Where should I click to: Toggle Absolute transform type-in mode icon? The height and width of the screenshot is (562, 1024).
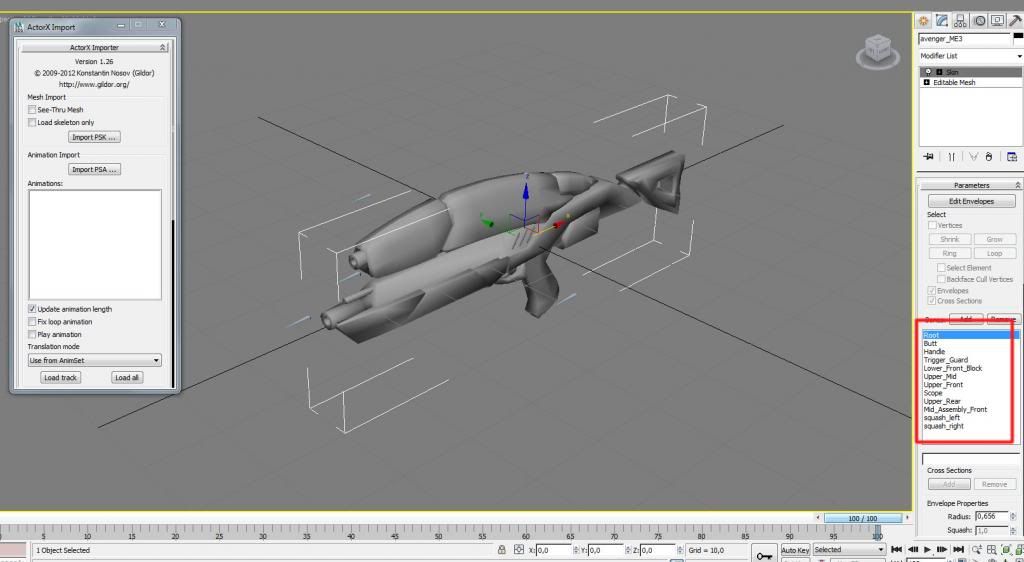point(519,550)
